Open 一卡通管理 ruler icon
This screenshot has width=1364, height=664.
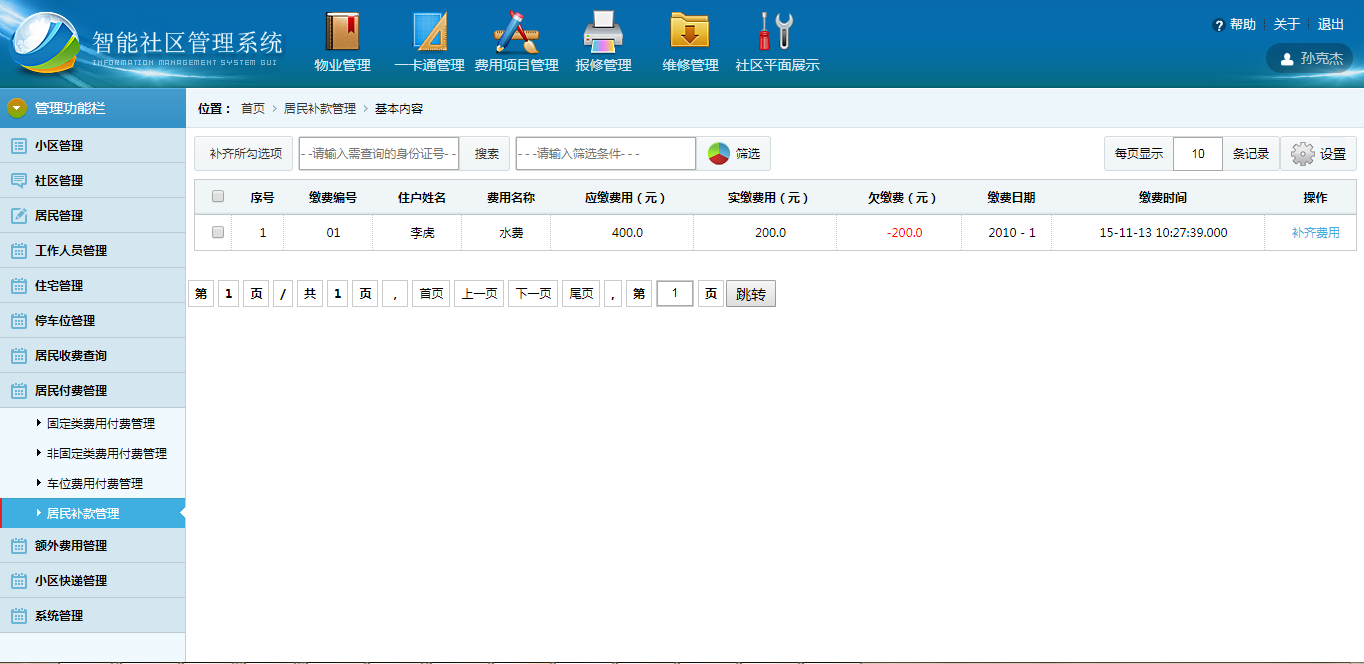pos(430,31)
